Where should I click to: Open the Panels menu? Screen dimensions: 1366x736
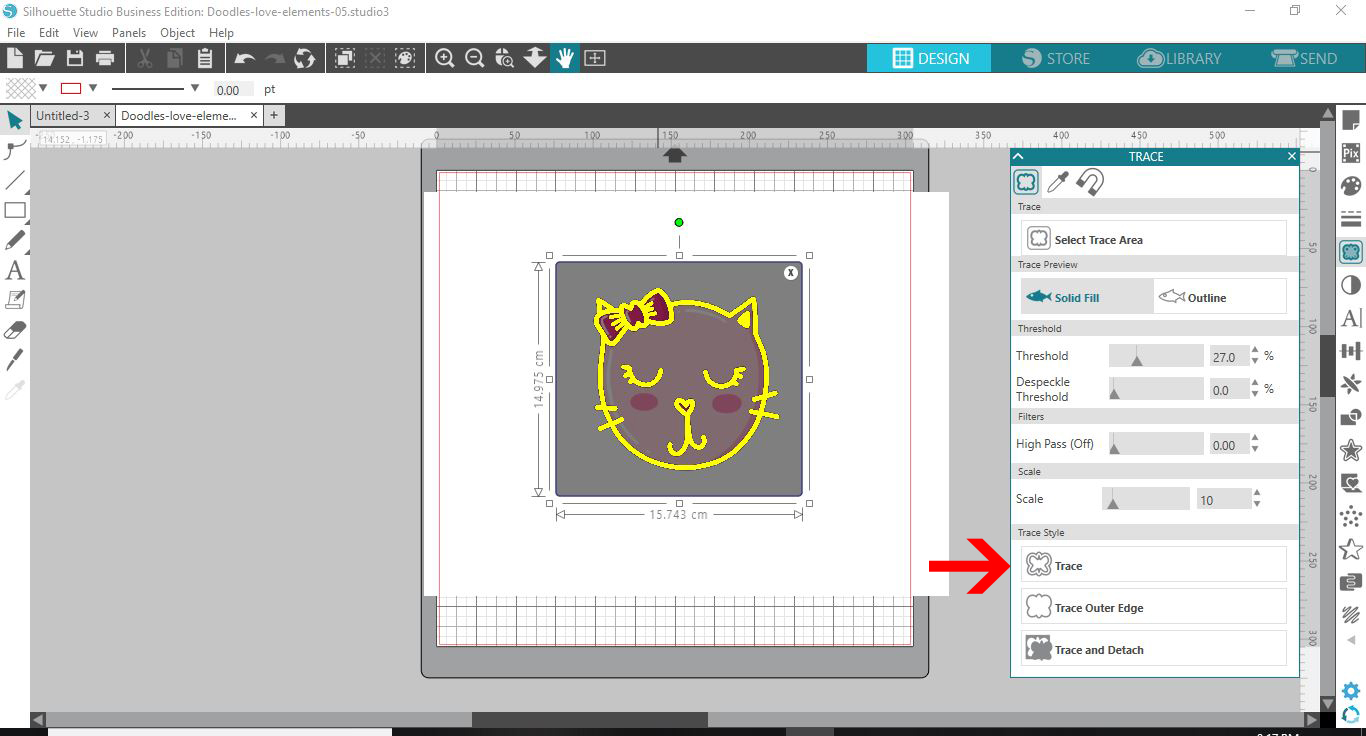(x=129, y=33)
